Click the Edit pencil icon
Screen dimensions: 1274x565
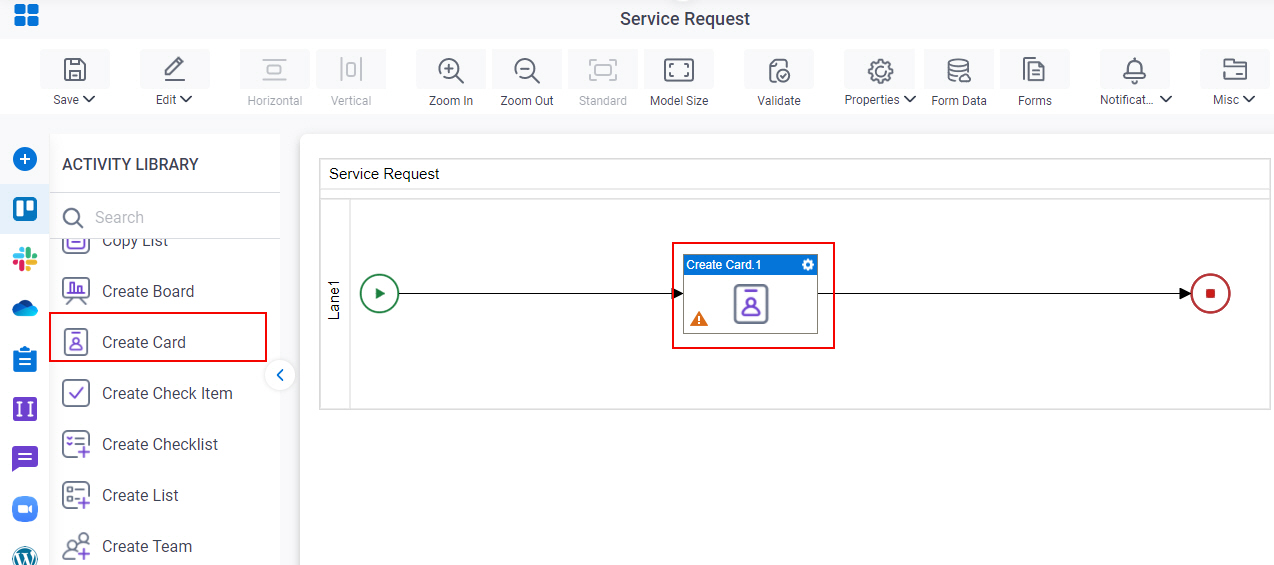click(x=175, y=70)
